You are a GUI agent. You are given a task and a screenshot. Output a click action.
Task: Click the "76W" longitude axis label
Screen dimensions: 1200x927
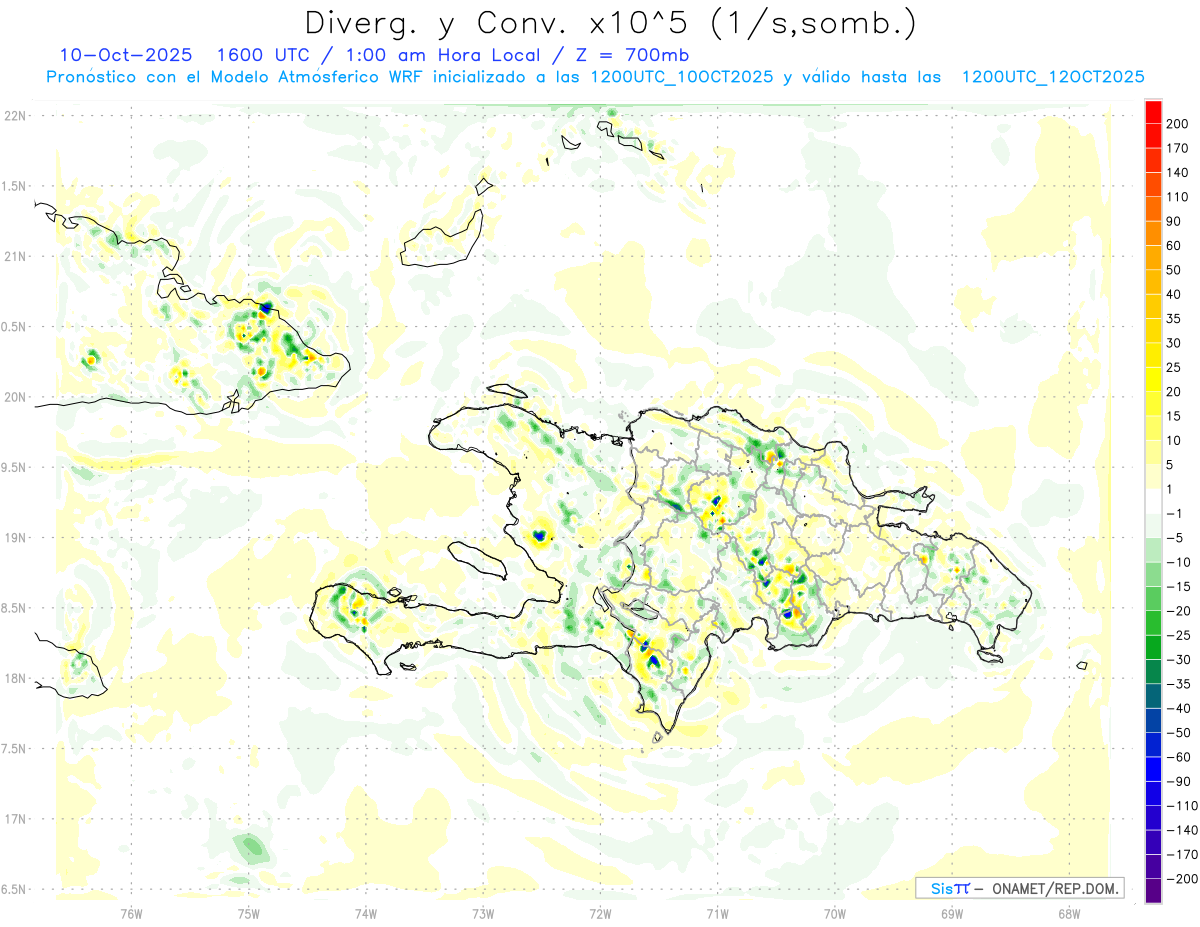click(131, 912)
